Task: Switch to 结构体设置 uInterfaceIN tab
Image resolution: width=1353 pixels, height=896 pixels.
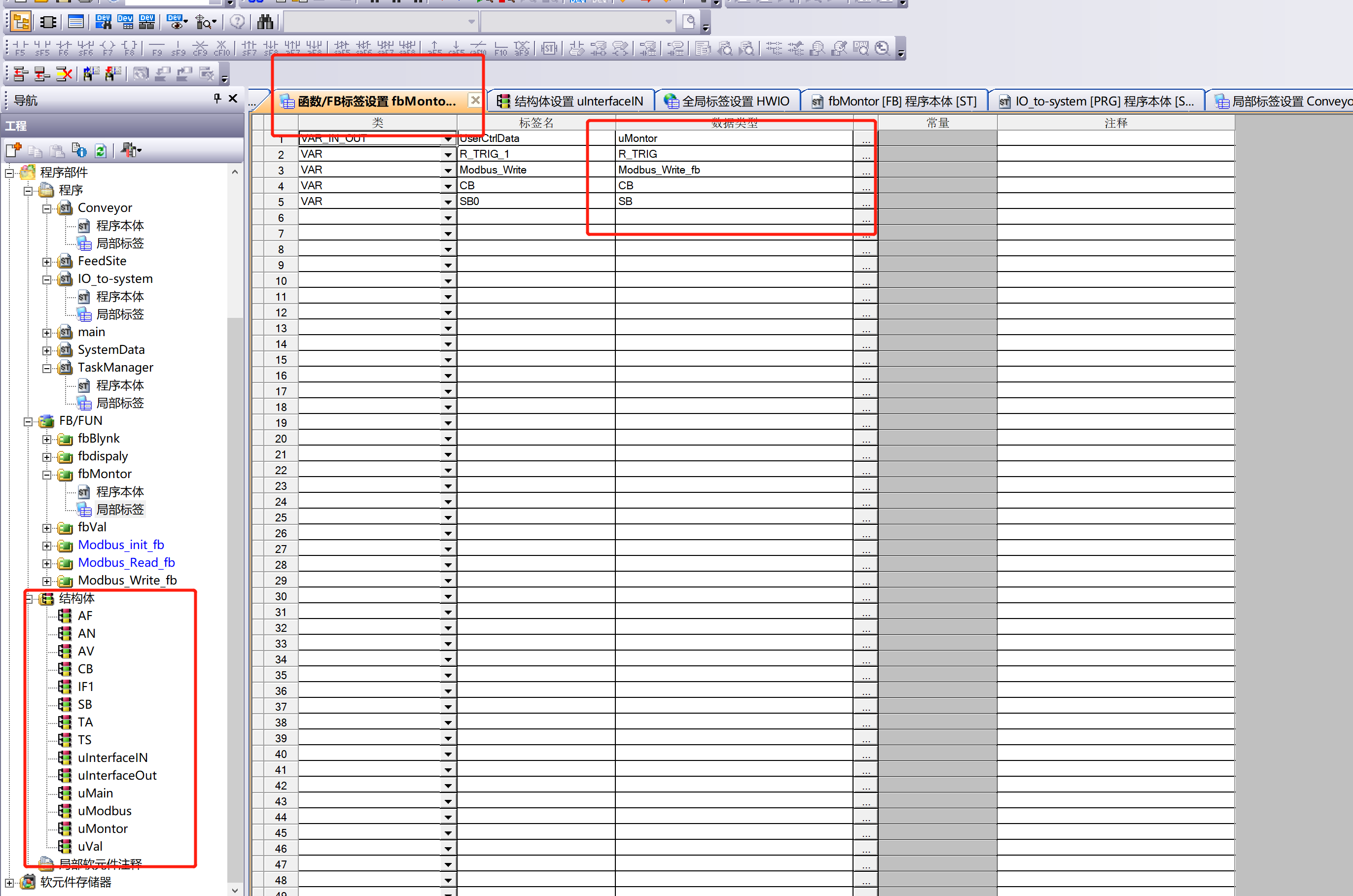Action: pos(571,101)
